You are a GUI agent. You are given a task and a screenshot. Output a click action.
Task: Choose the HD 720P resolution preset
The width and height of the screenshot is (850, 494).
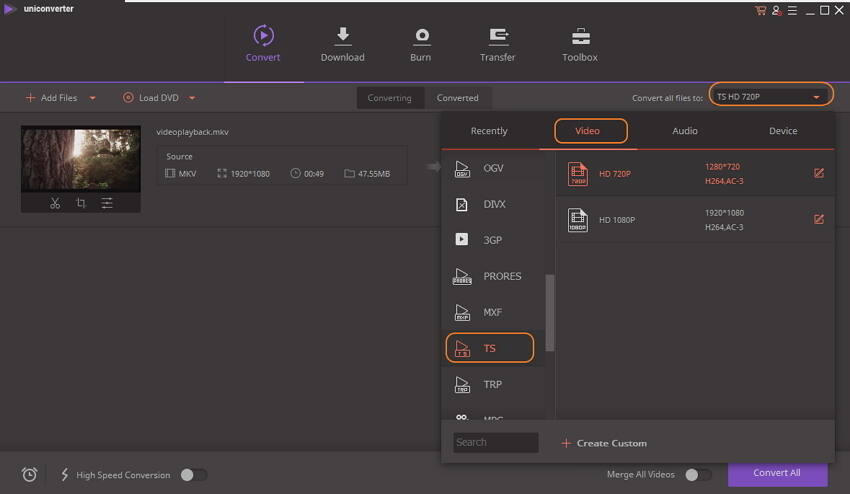(x=694, y=174)
